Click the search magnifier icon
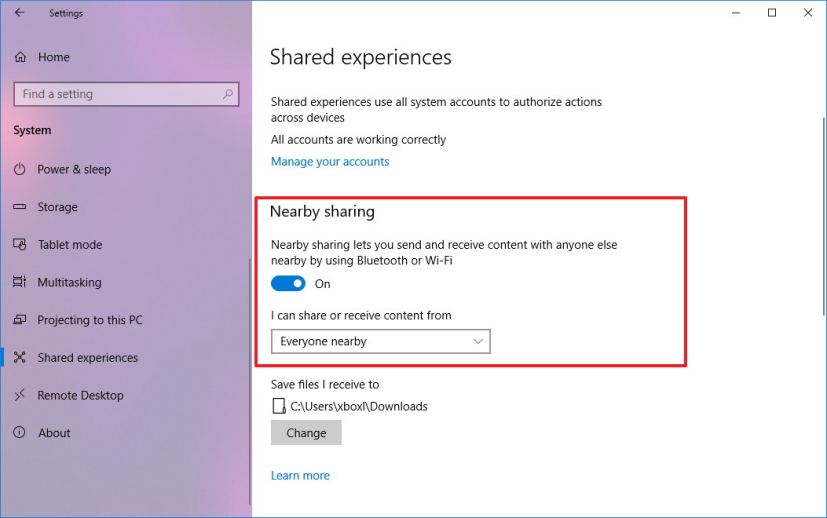 coord(228,94)
